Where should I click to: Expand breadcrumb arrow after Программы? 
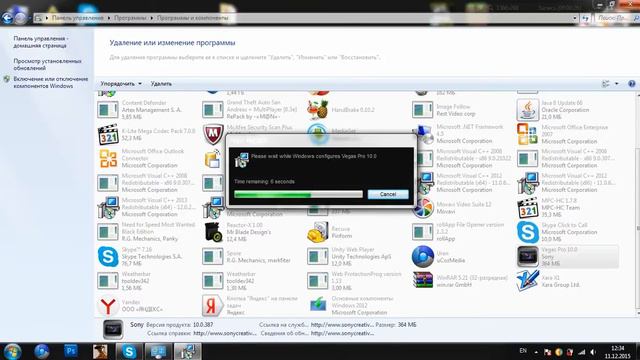pos(151,18)
